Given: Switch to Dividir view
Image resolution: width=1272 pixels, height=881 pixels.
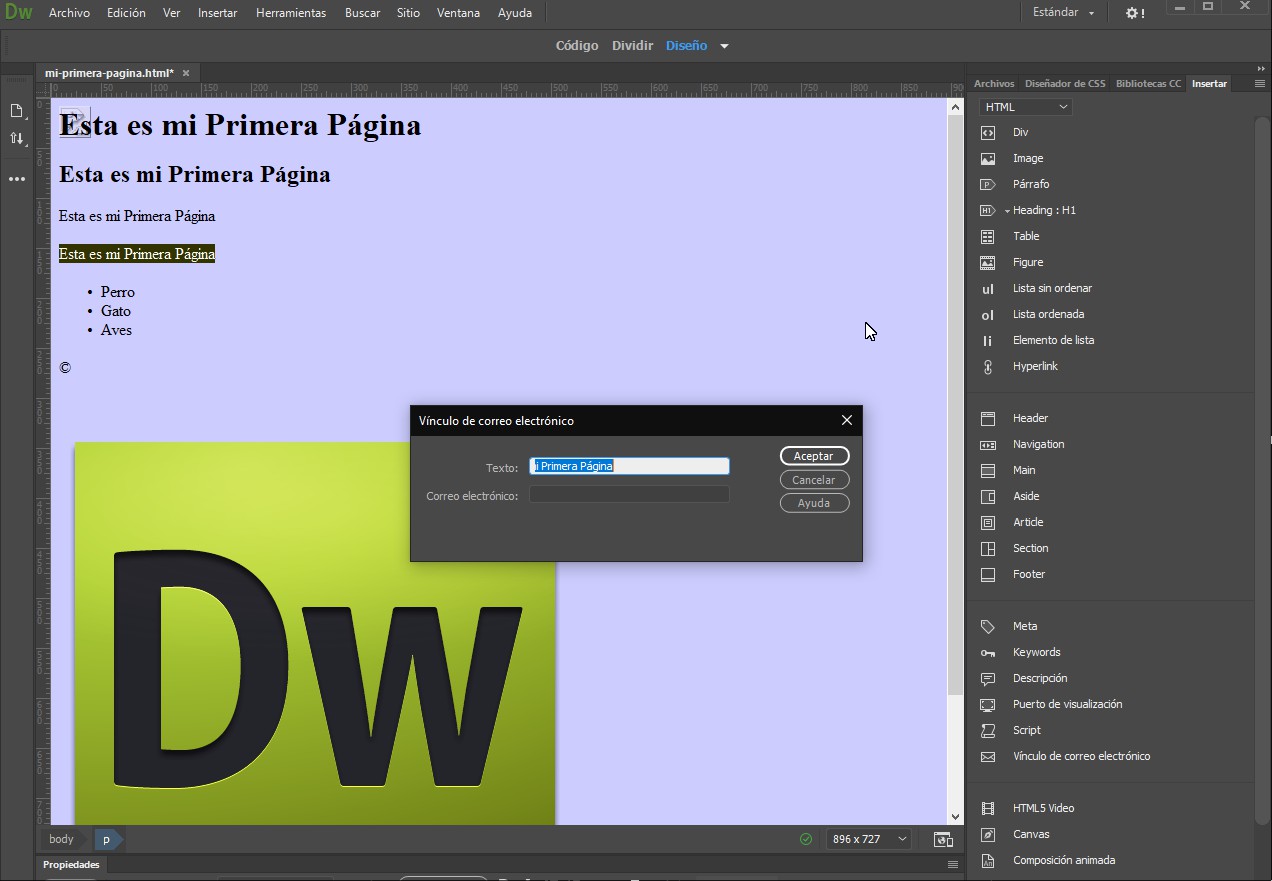Looking at the screenshot, I should tap(632, 46).
